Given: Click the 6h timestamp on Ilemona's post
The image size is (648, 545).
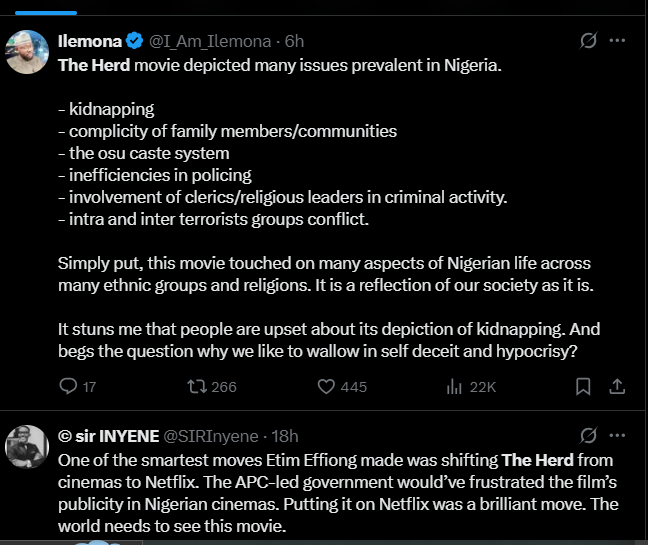Looking at the screenshot, I should coord(294,41).
